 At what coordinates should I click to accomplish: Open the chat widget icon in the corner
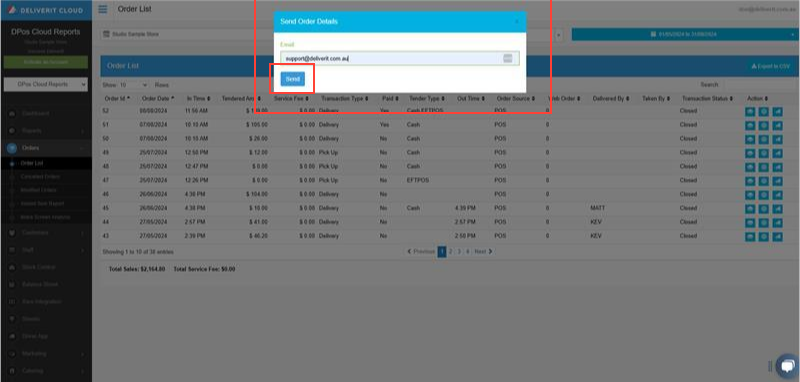pos(787,366)
